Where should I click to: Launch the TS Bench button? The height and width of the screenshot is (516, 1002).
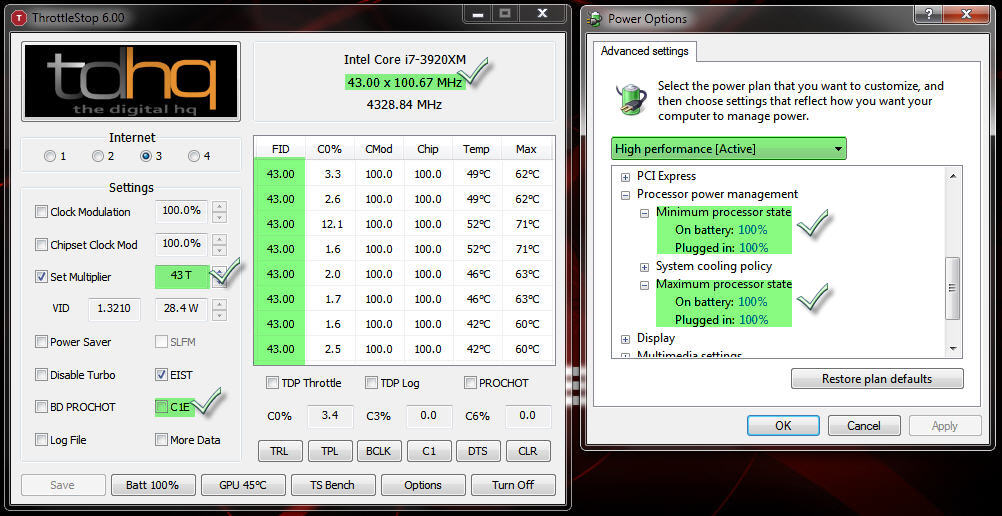(x=333, y=485)
